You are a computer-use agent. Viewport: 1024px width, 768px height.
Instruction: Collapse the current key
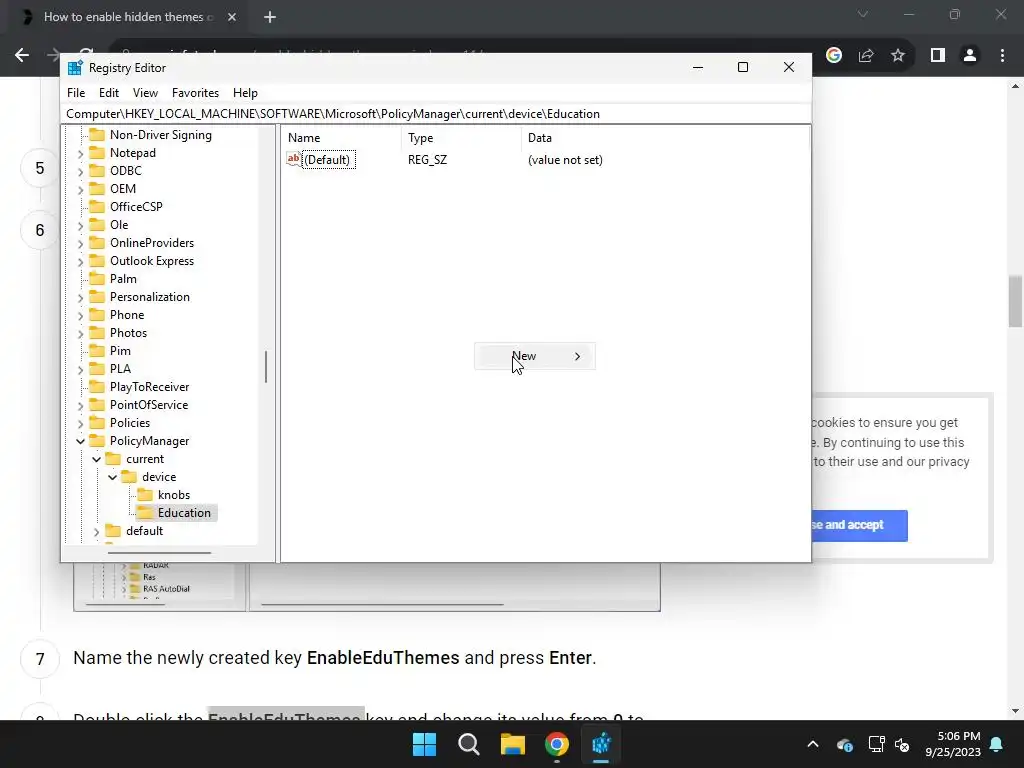point(96,459)
